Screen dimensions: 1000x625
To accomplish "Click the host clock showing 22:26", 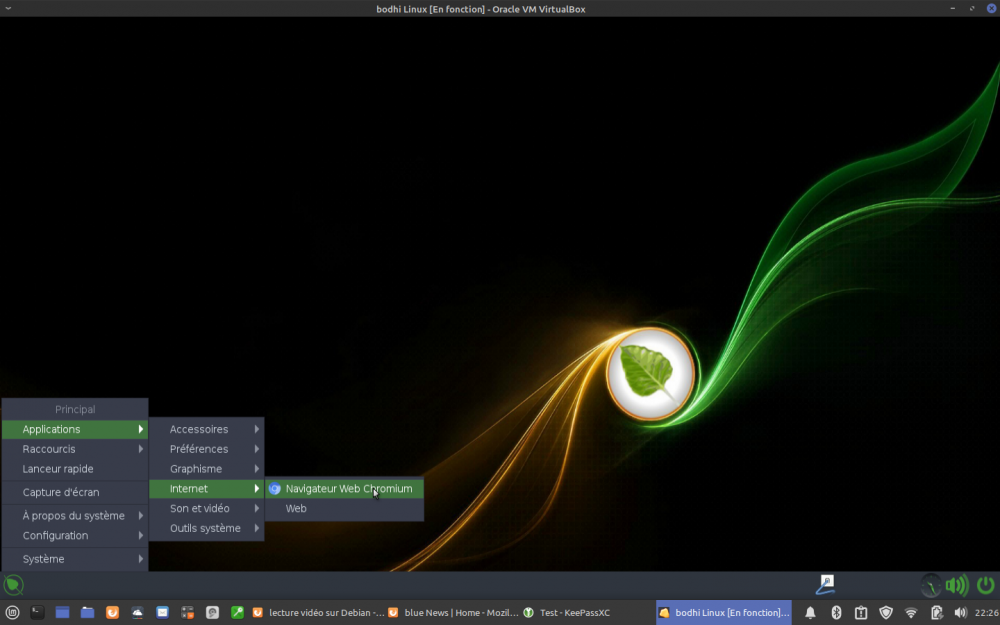I will (x=985, y=612).
